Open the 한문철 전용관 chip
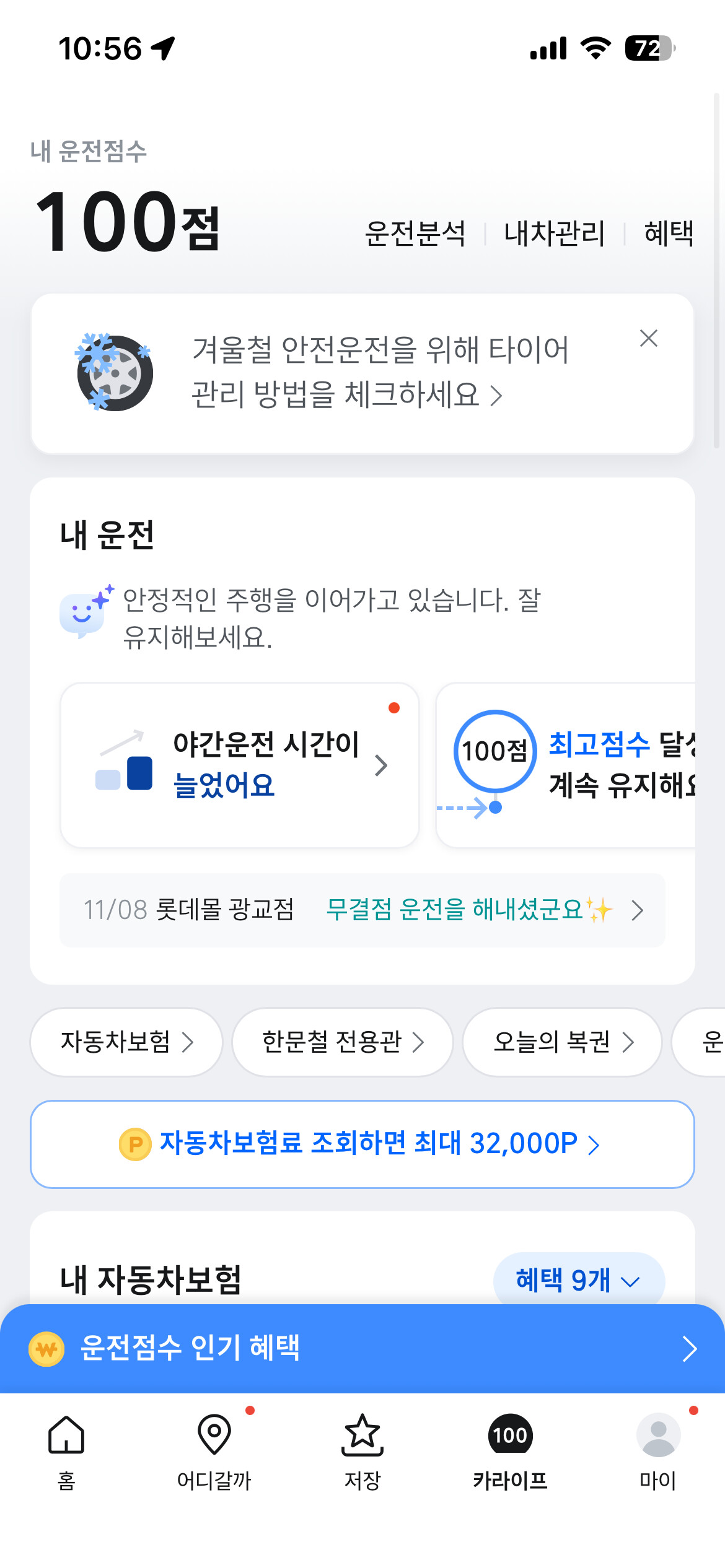Screen dimensions: 725x1568 [x=343, y=1042]
